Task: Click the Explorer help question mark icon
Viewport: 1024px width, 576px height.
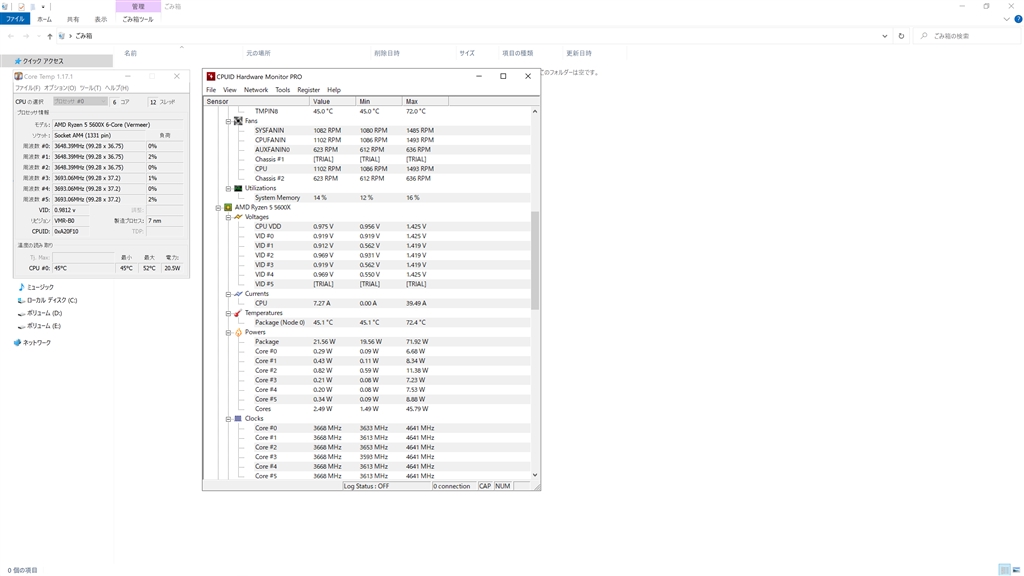Action: [x=1017, y=19]
